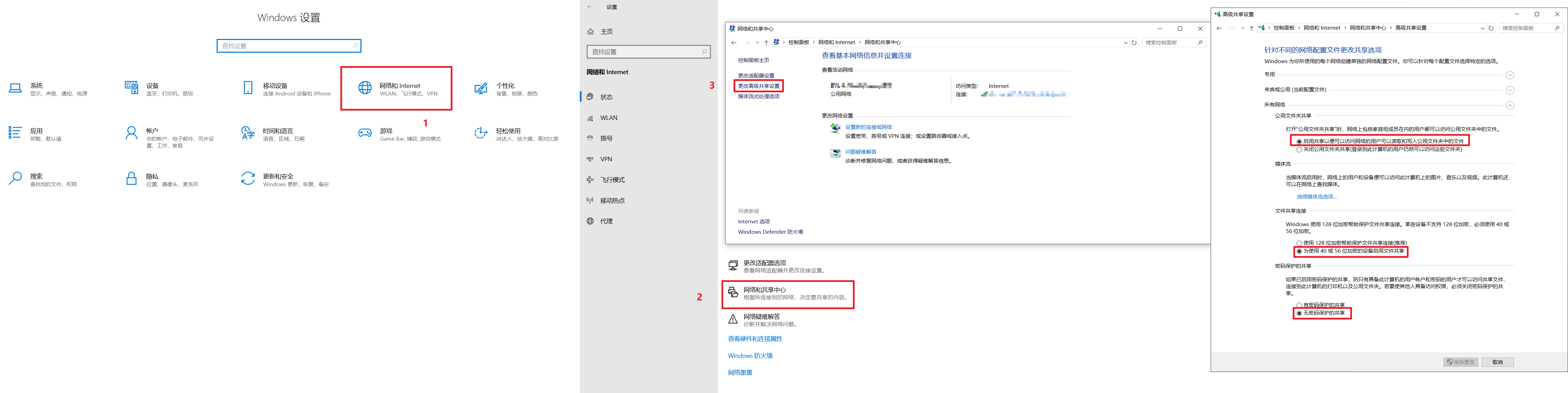Open recent locations dropdown in 网络和共享中心 window

(757, 43)
